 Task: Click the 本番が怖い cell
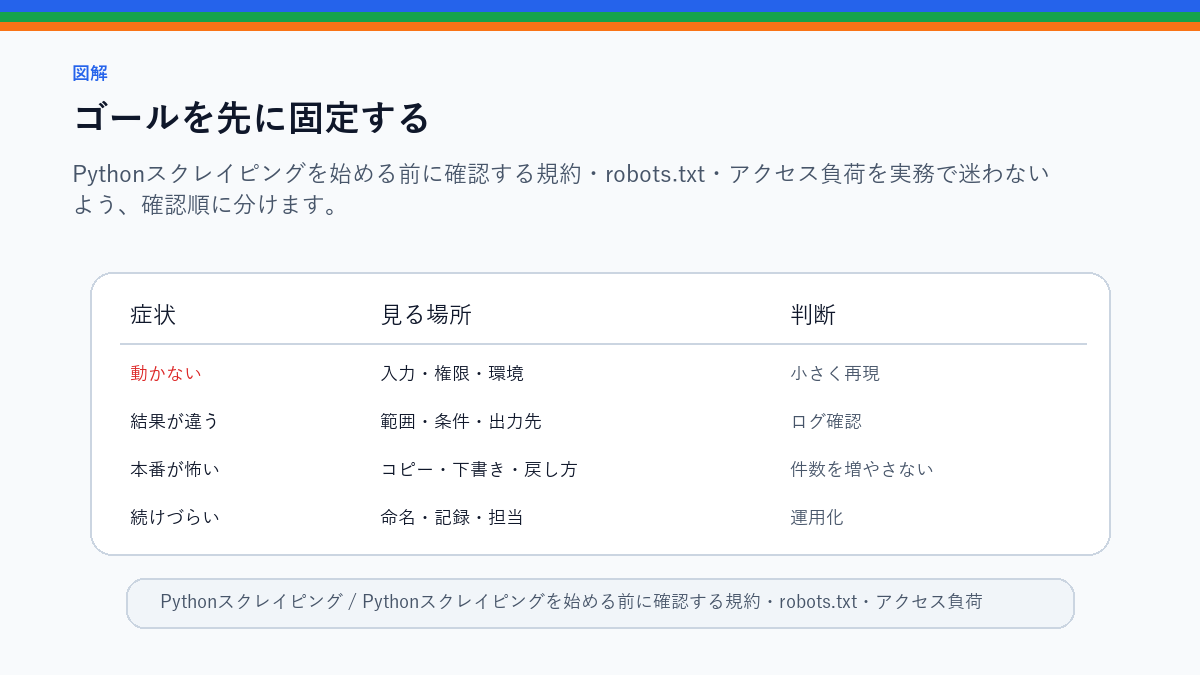click(175, 469)
